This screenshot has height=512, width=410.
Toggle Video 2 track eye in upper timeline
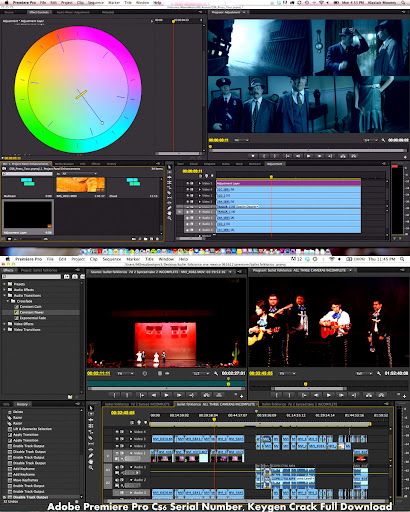188,201
